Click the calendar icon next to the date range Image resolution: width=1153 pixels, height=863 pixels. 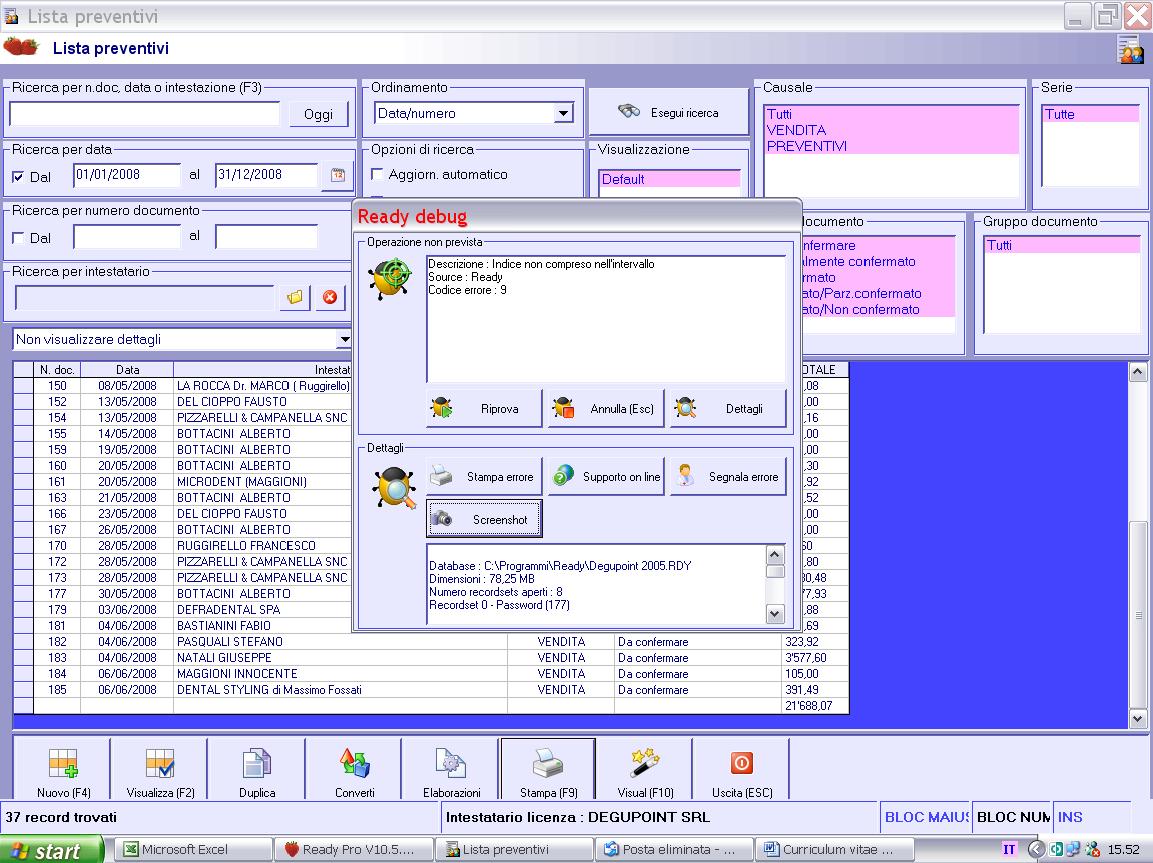[x=338, y=175]
